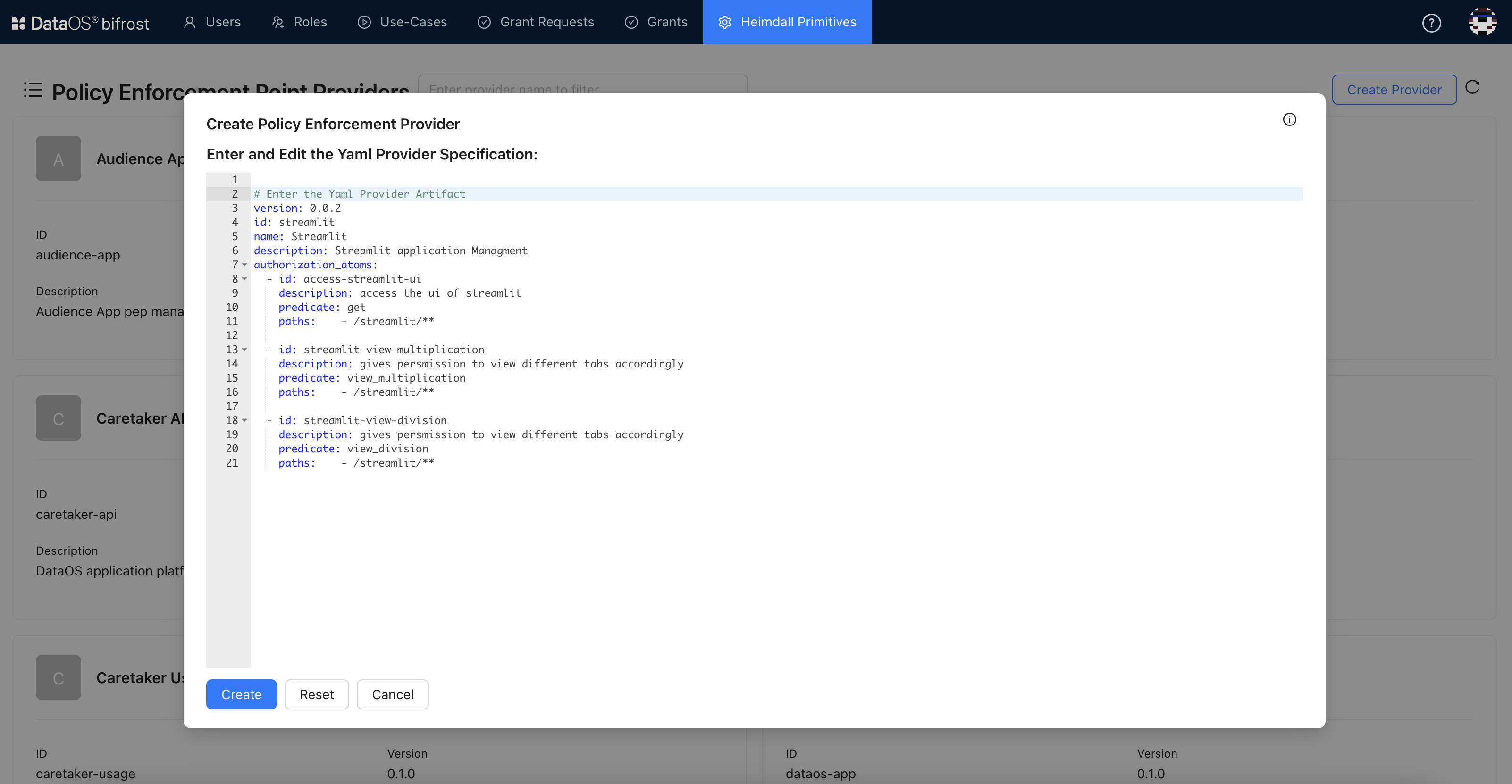Image resolution: width=1512 pixels, height=784 pixels.
Task: Click 'access the ui of streamlit' text
Action: 440,293
